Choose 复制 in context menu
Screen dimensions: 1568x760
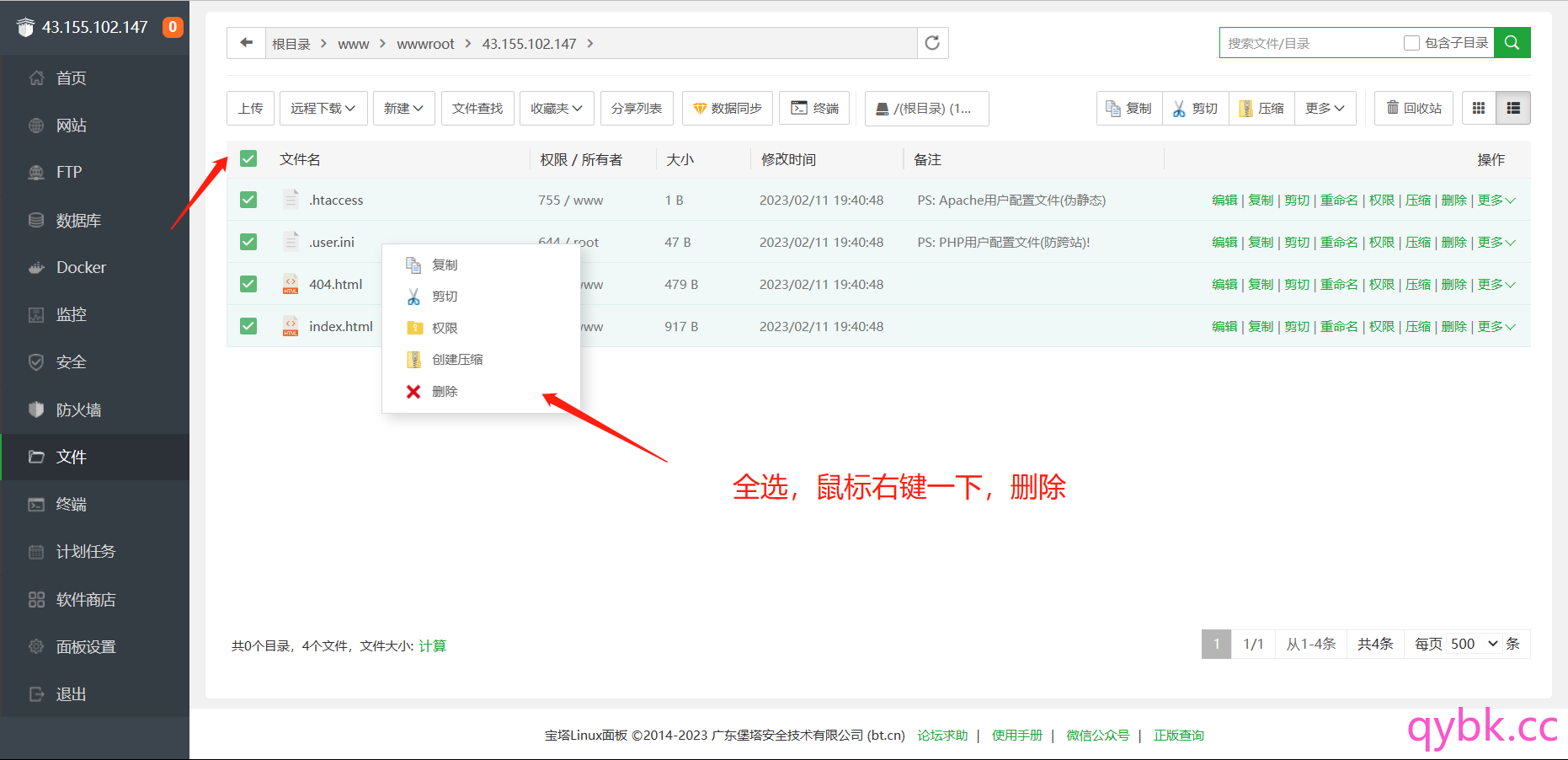tap(481, 265)
